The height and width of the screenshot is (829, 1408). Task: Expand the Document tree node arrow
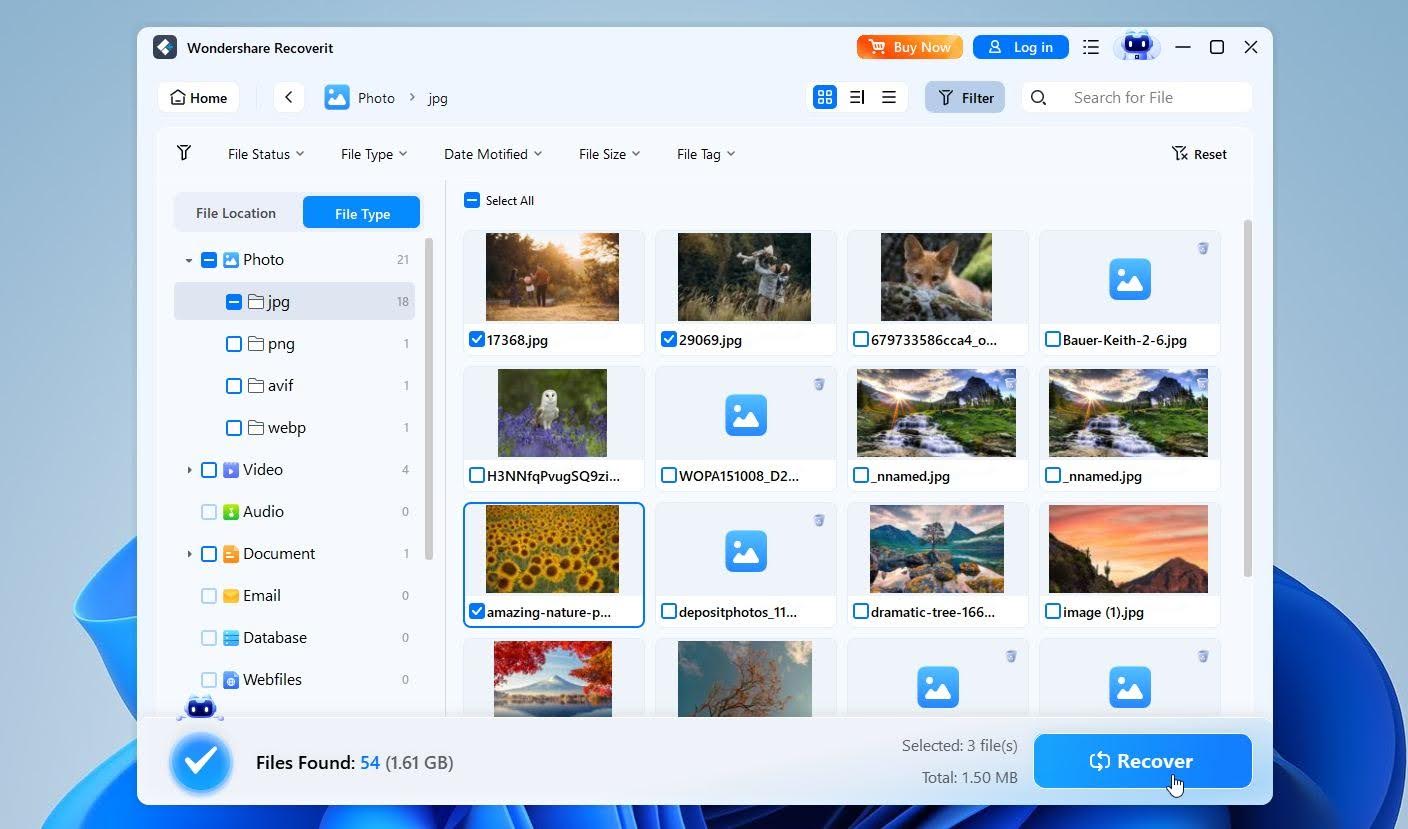(x=189, y=553)
